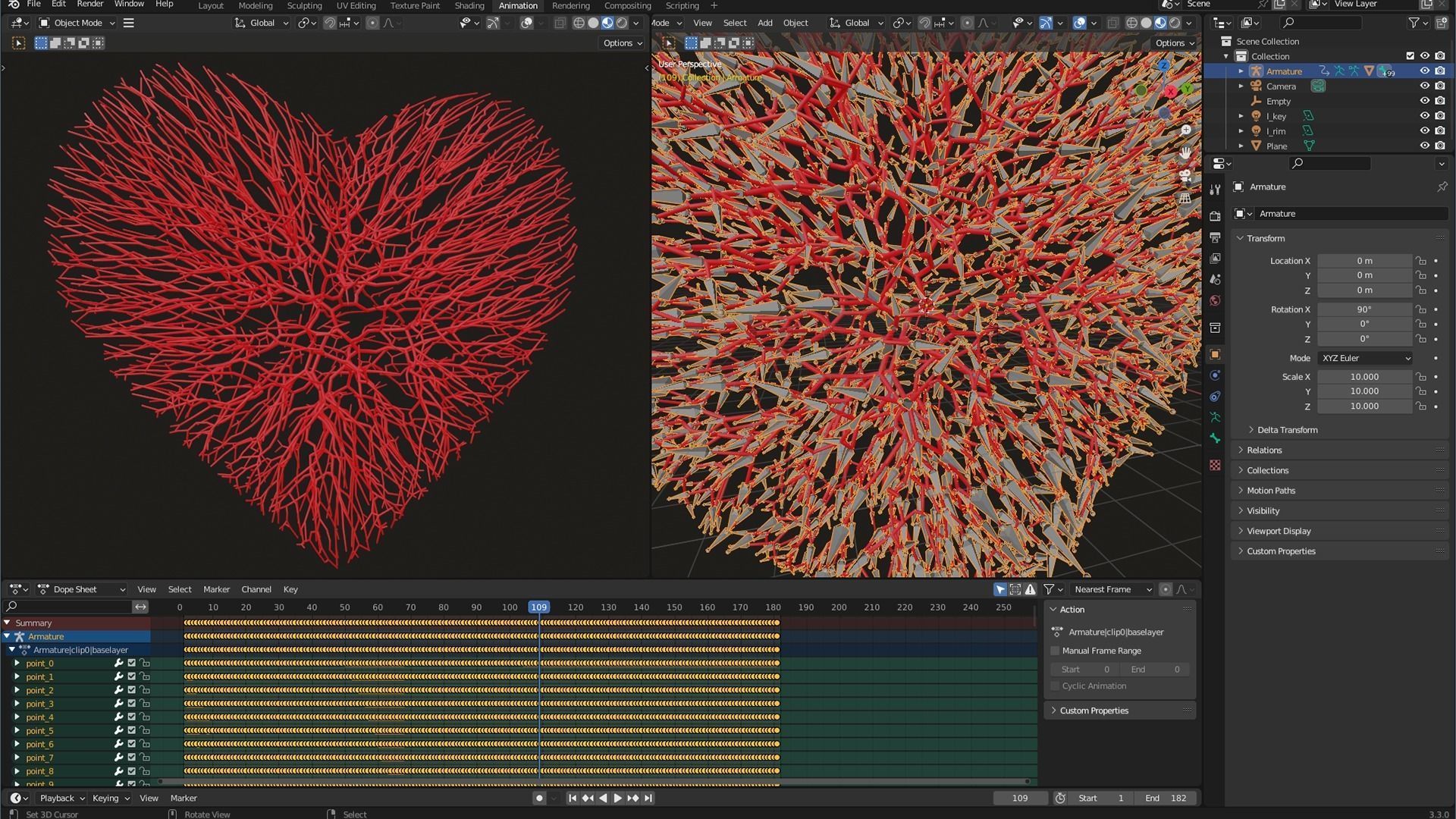The height and width of the screenshot is (819, 1456).
Task: Pin the Armature properties context
Action: pyautogui.click(x=1442, y=187)
